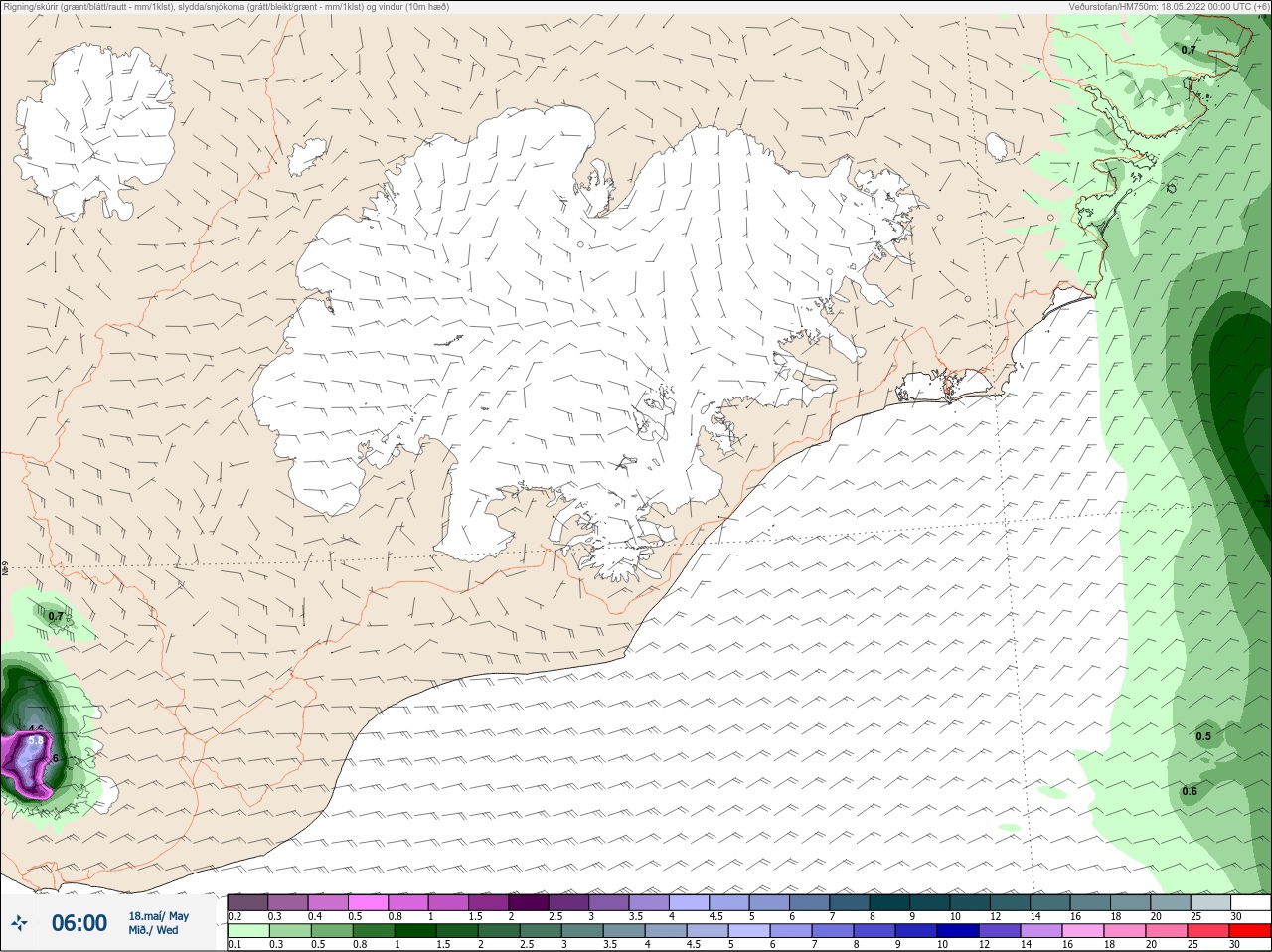Click the '18.maí/ May' date text
The image size is (1272, 952).
[159, 916]
